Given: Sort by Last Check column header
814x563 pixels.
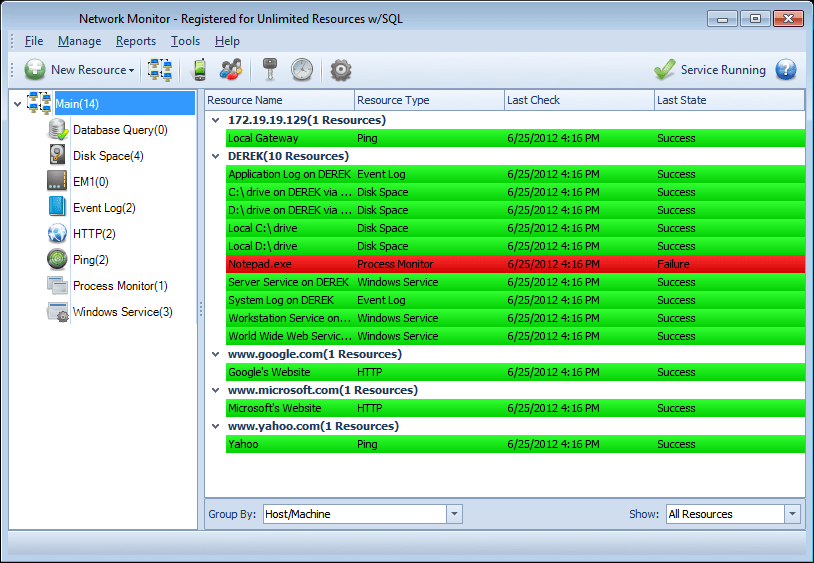Looking at the screenshot, I should tap(579, 100).
